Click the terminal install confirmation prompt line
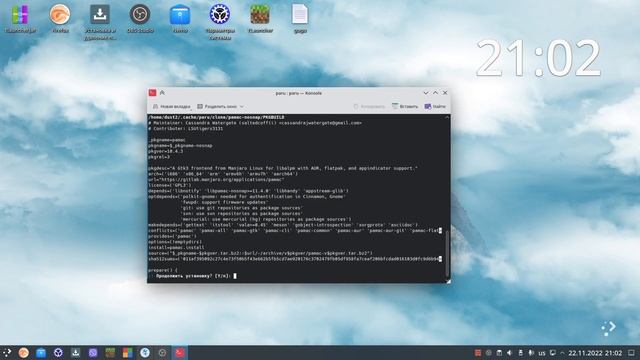 192,276
